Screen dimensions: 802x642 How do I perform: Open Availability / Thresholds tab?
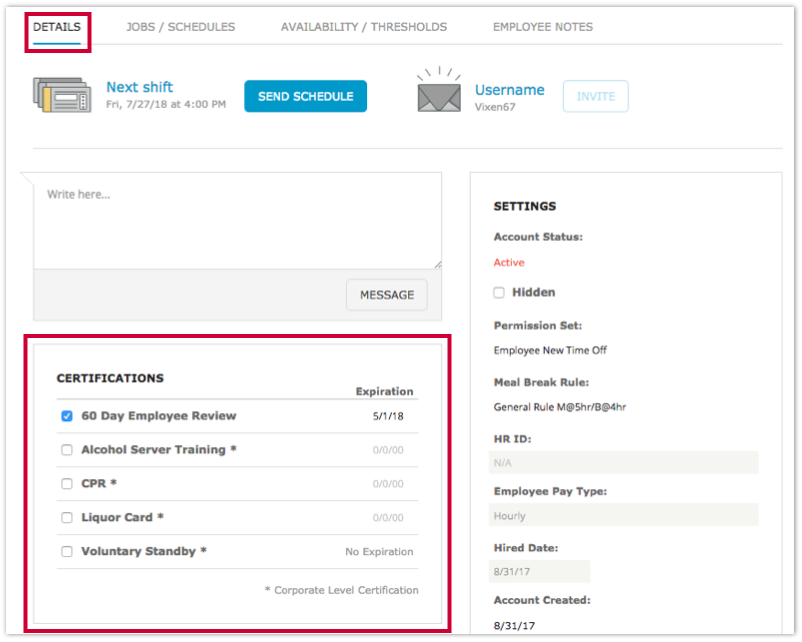tap(364, 27)
